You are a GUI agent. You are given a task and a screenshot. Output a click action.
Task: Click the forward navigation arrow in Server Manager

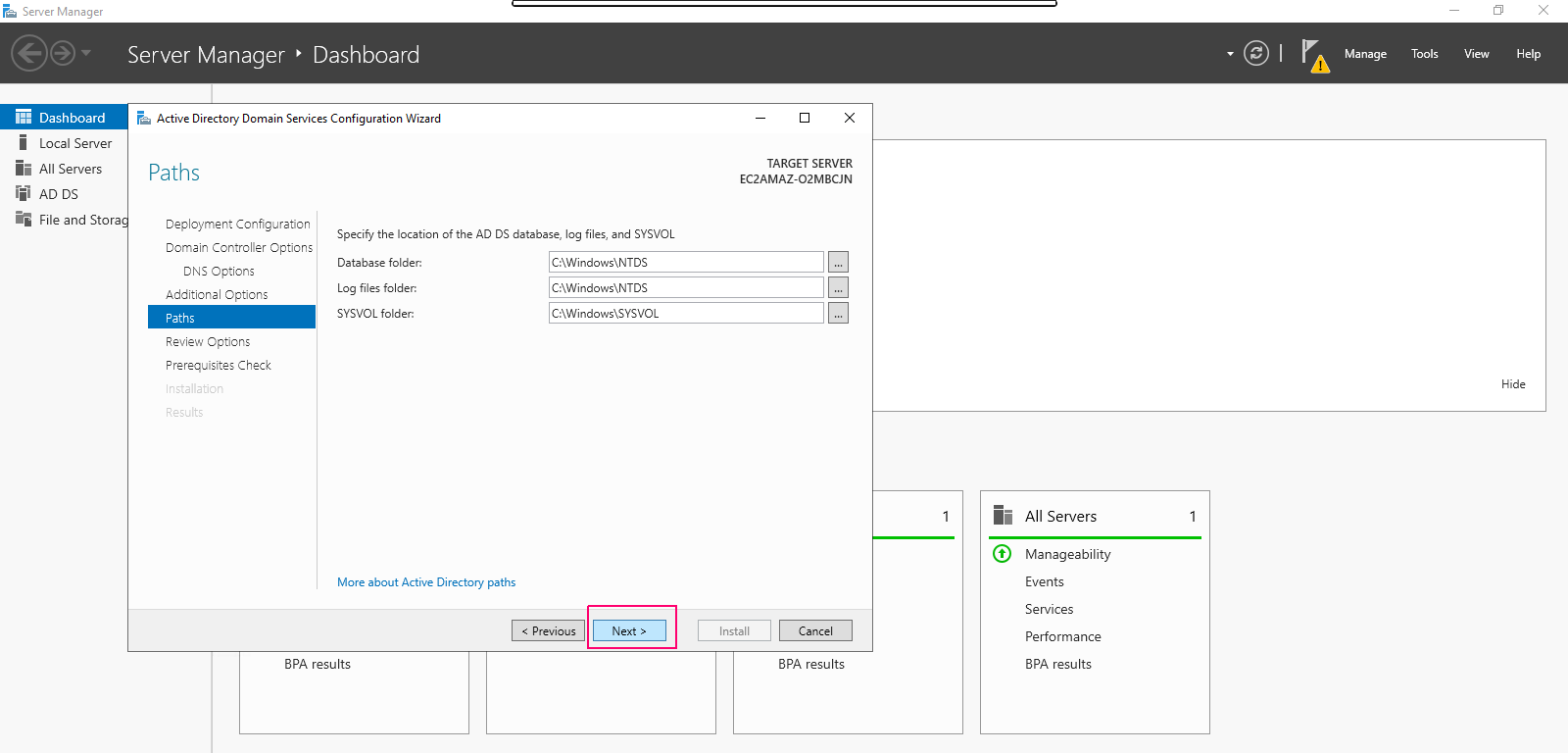click(63, 53)
